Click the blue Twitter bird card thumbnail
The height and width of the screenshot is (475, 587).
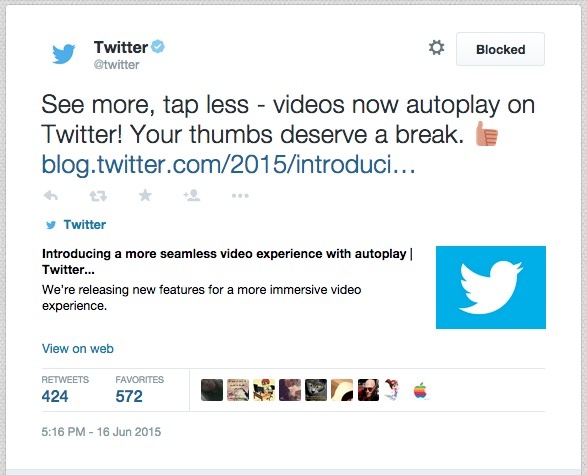[491, 287]
